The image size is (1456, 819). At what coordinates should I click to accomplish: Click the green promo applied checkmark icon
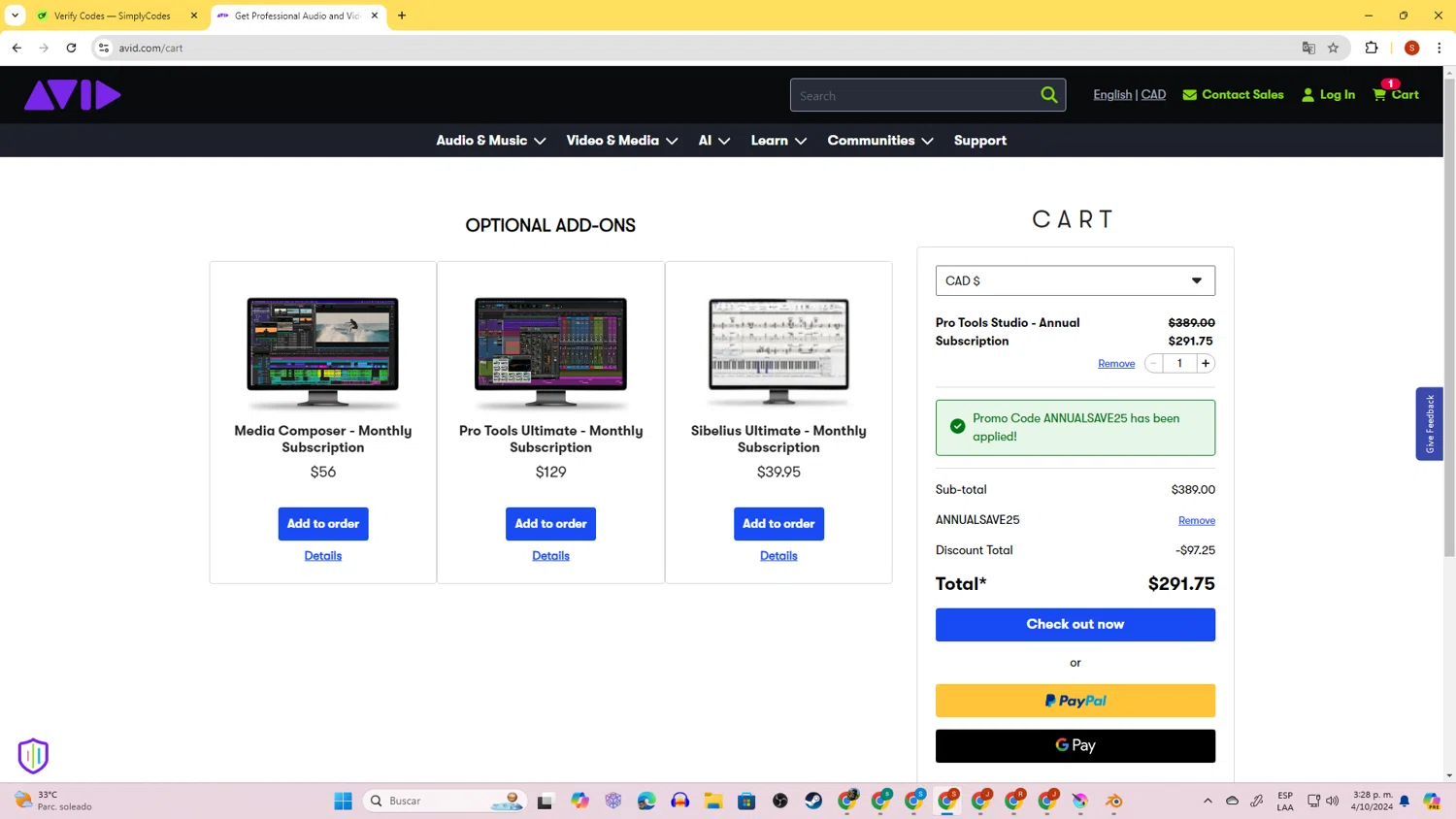957,427
